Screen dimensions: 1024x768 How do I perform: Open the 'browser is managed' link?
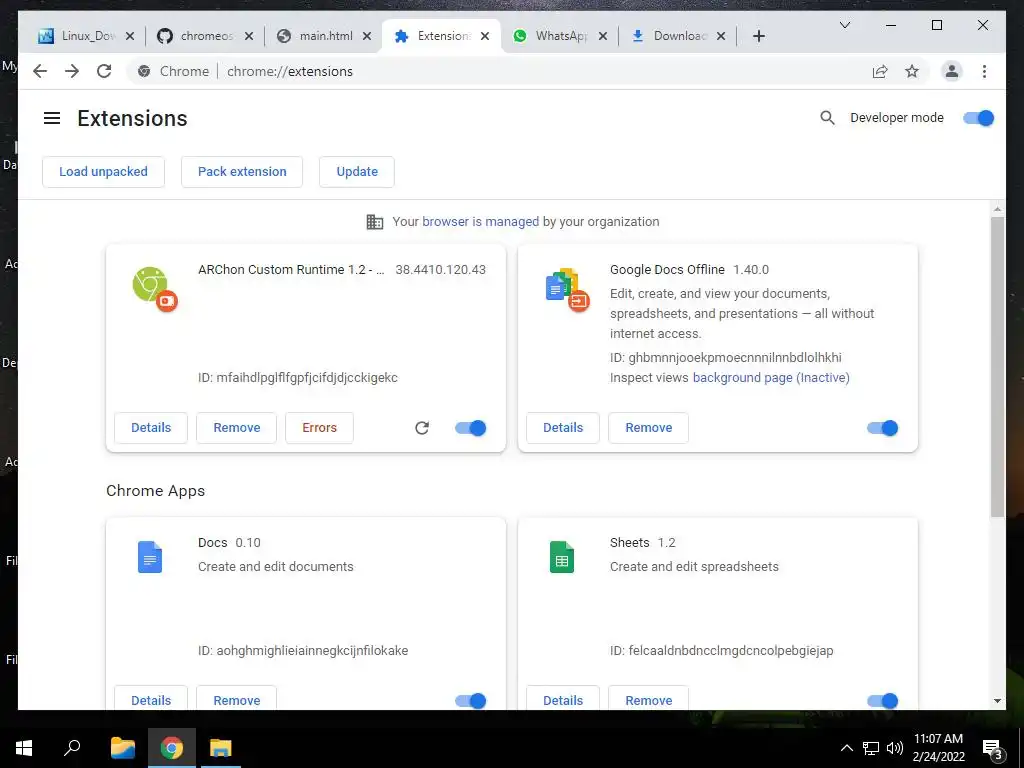pyautogui.click(x=481, y=222)
